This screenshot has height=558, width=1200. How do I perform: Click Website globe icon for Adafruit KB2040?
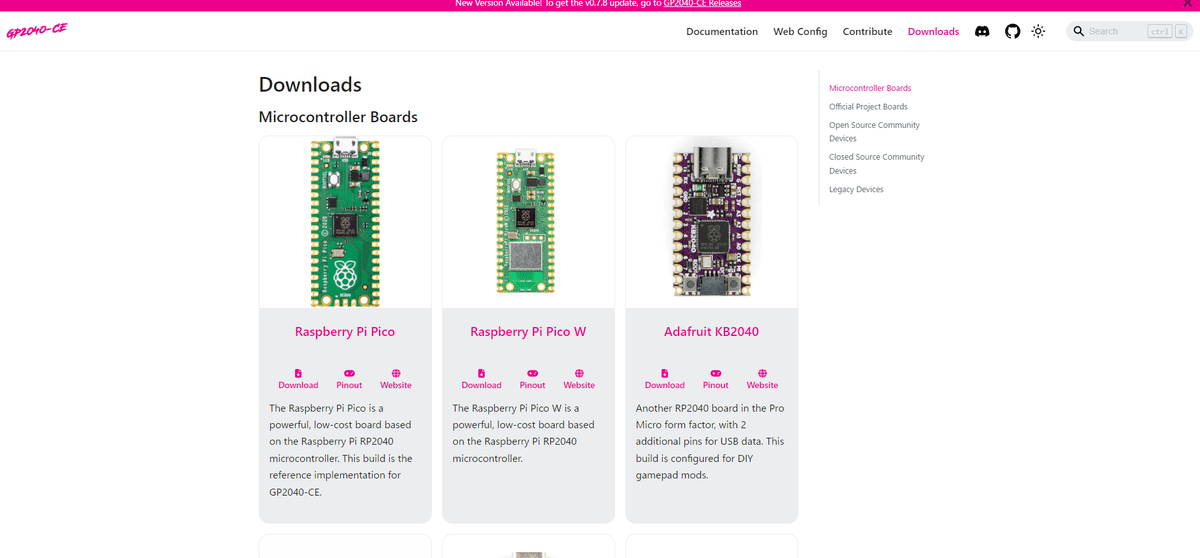(x=762, y=373)
